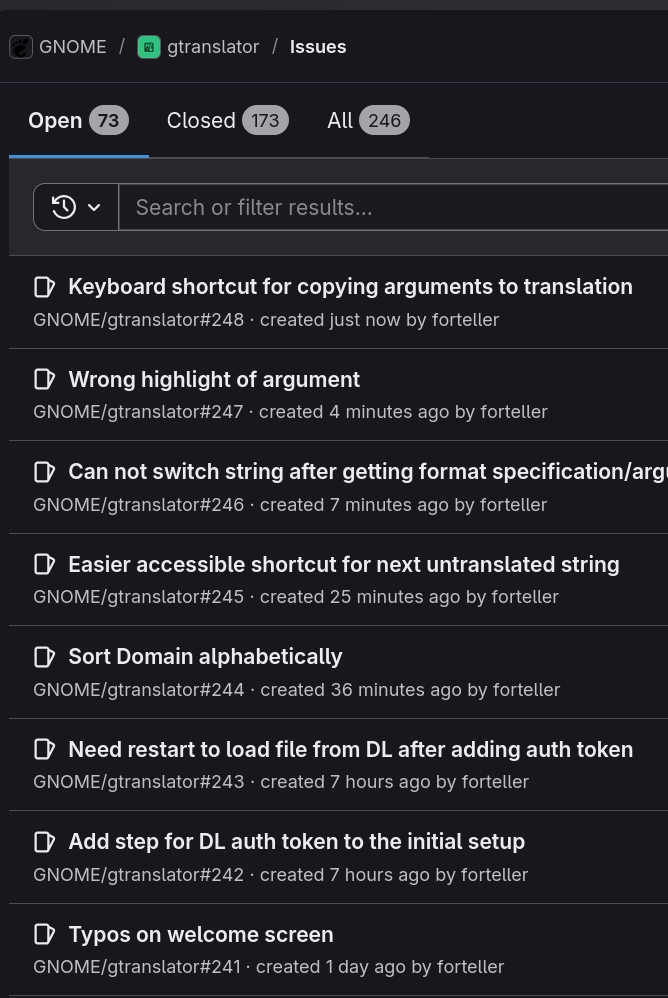
Task: Show the All issues tab
Action: [368, 121]
